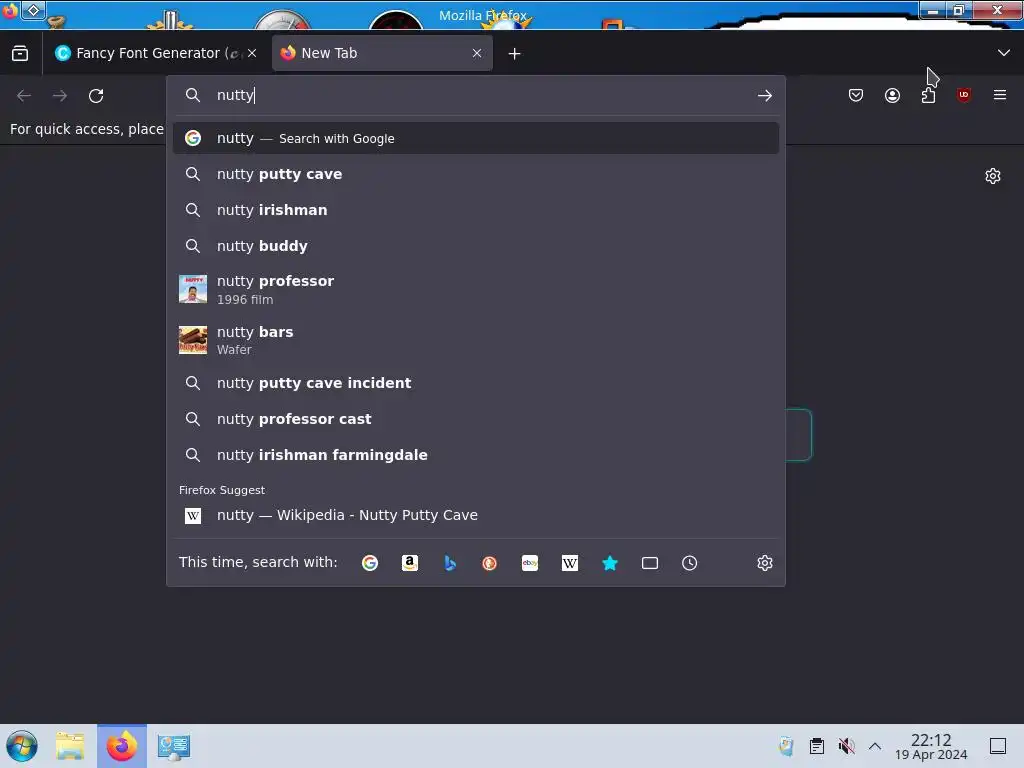Screen dimensions: 1024x768
Task: Search with DuckDuckGo in the one-off search bar
Action: [x=490, y=563]
